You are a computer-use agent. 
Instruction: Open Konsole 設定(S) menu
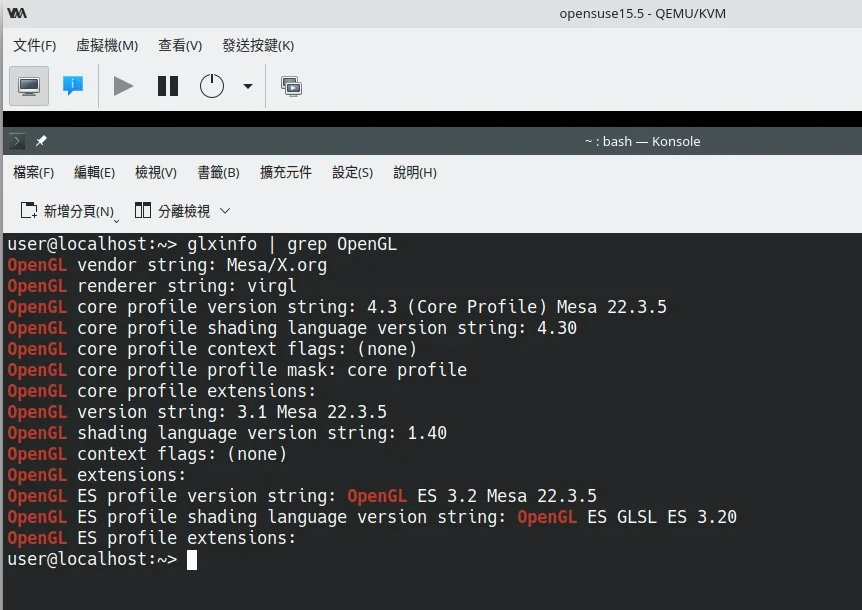click(352, 173)
